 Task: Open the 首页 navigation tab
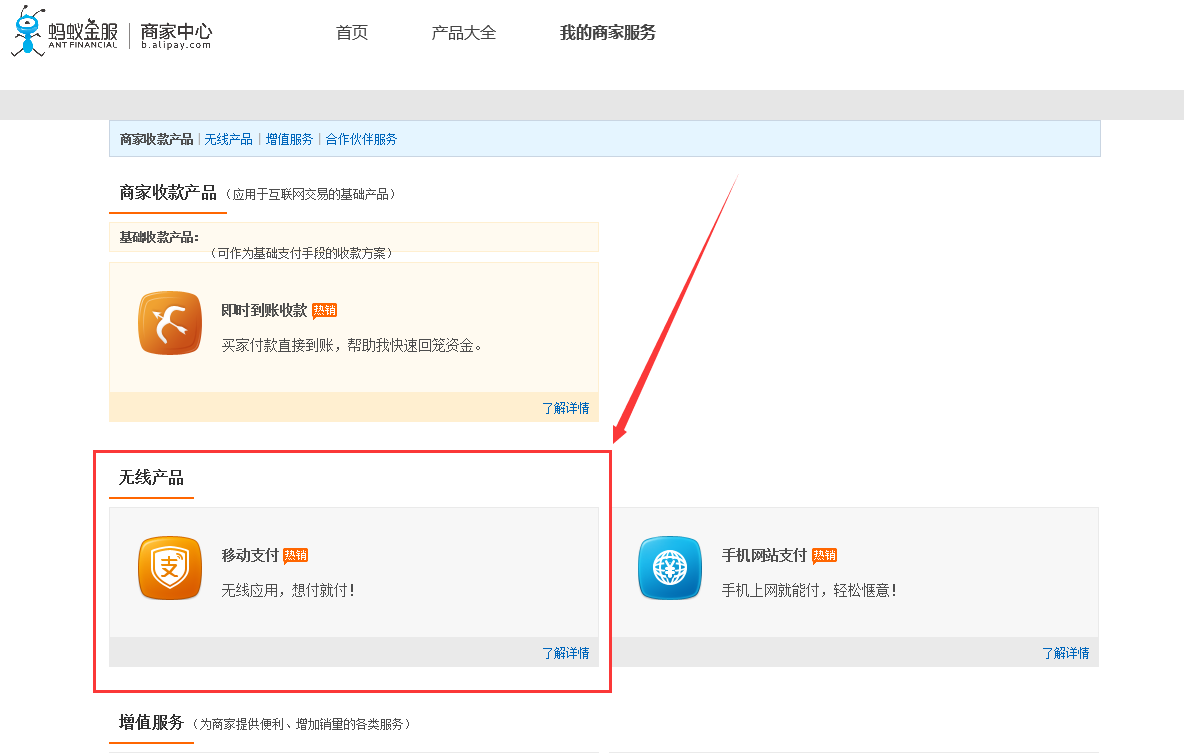pyautogui.click(x=352, y=33)
